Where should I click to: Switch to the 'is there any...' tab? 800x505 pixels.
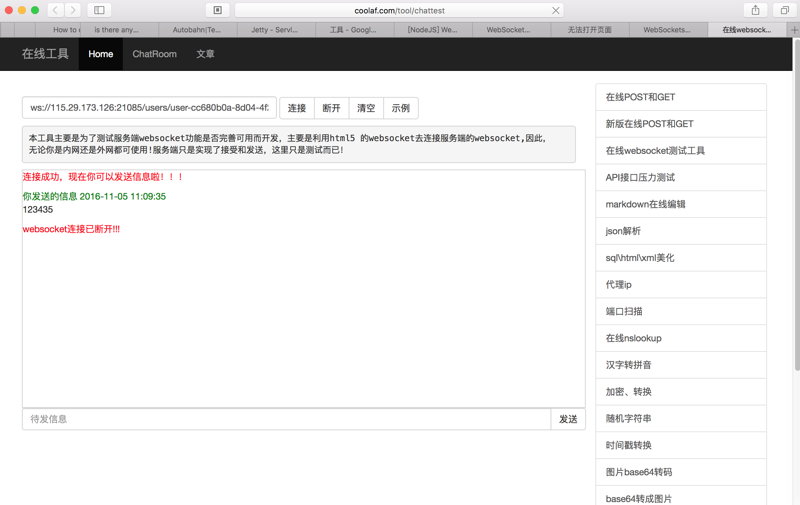(119, 30)
